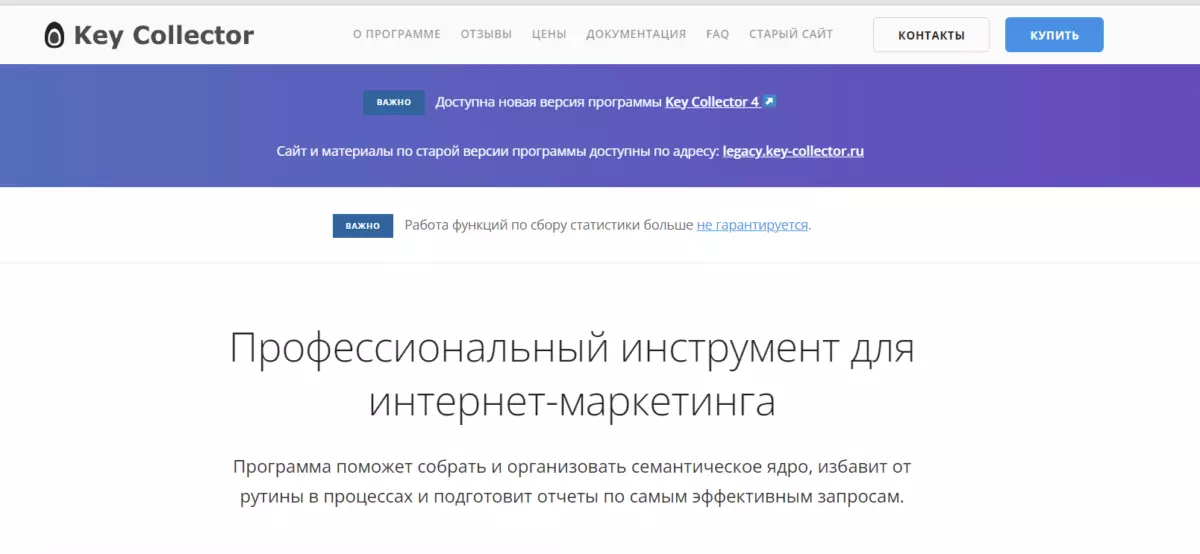The image size is (1200, 554).
Task: Open the legacy.key-collector.ru link
Action: coord(793,152)
